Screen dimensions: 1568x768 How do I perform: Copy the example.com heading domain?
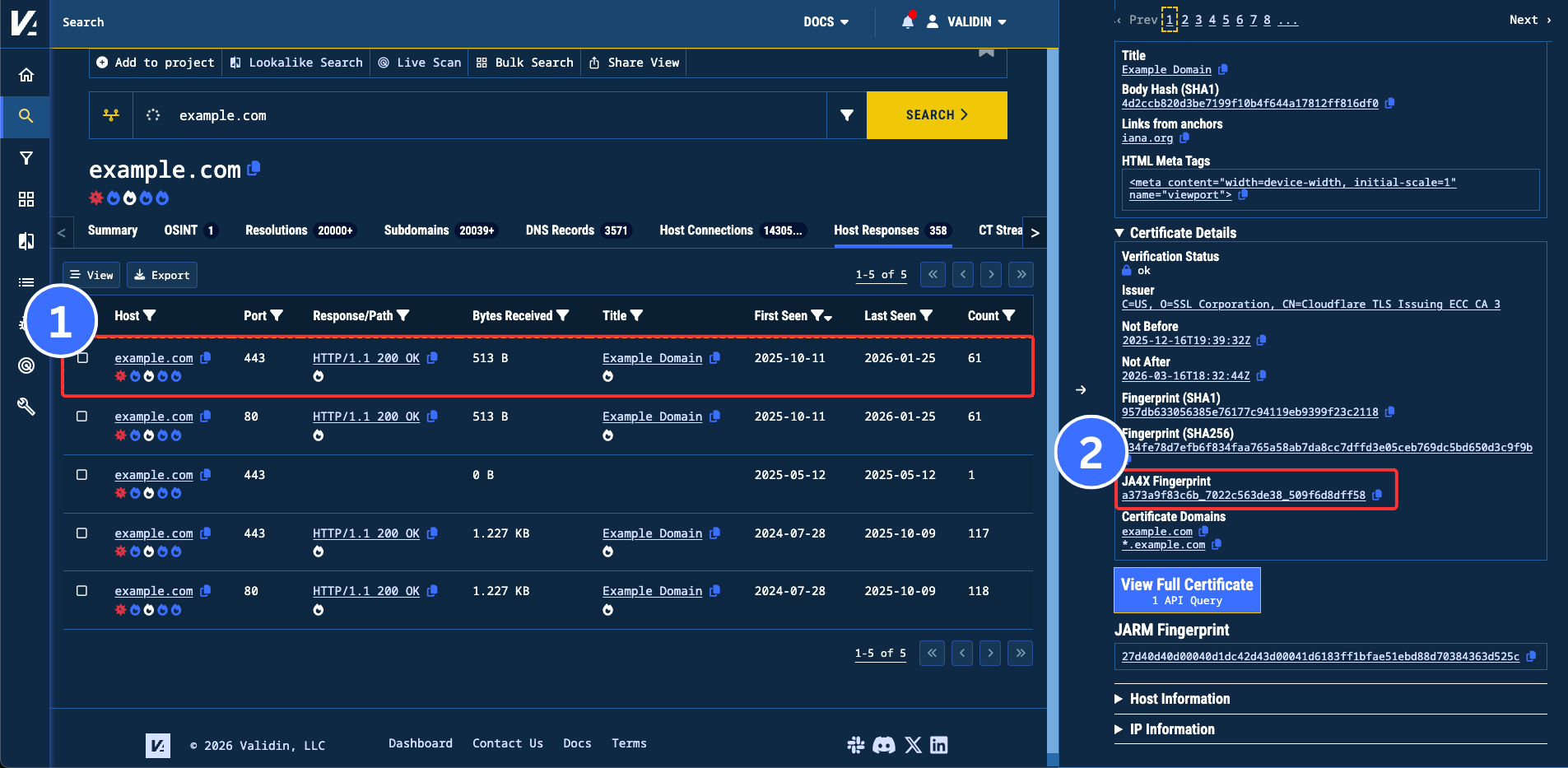click(254, 168)
